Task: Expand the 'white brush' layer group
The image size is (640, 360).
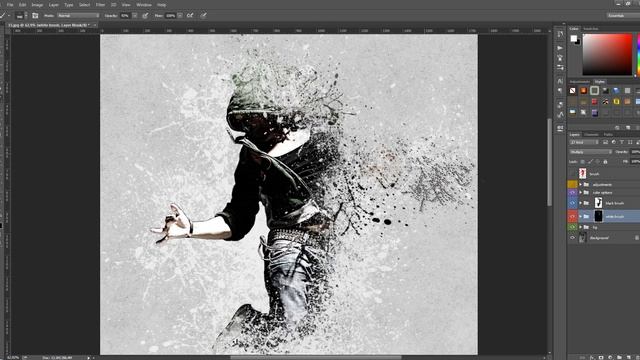Action: (x=580, y=216)
